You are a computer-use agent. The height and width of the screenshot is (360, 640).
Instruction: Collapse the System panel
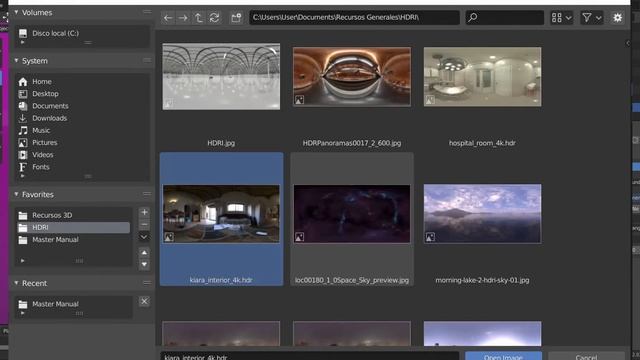[16, 60]
